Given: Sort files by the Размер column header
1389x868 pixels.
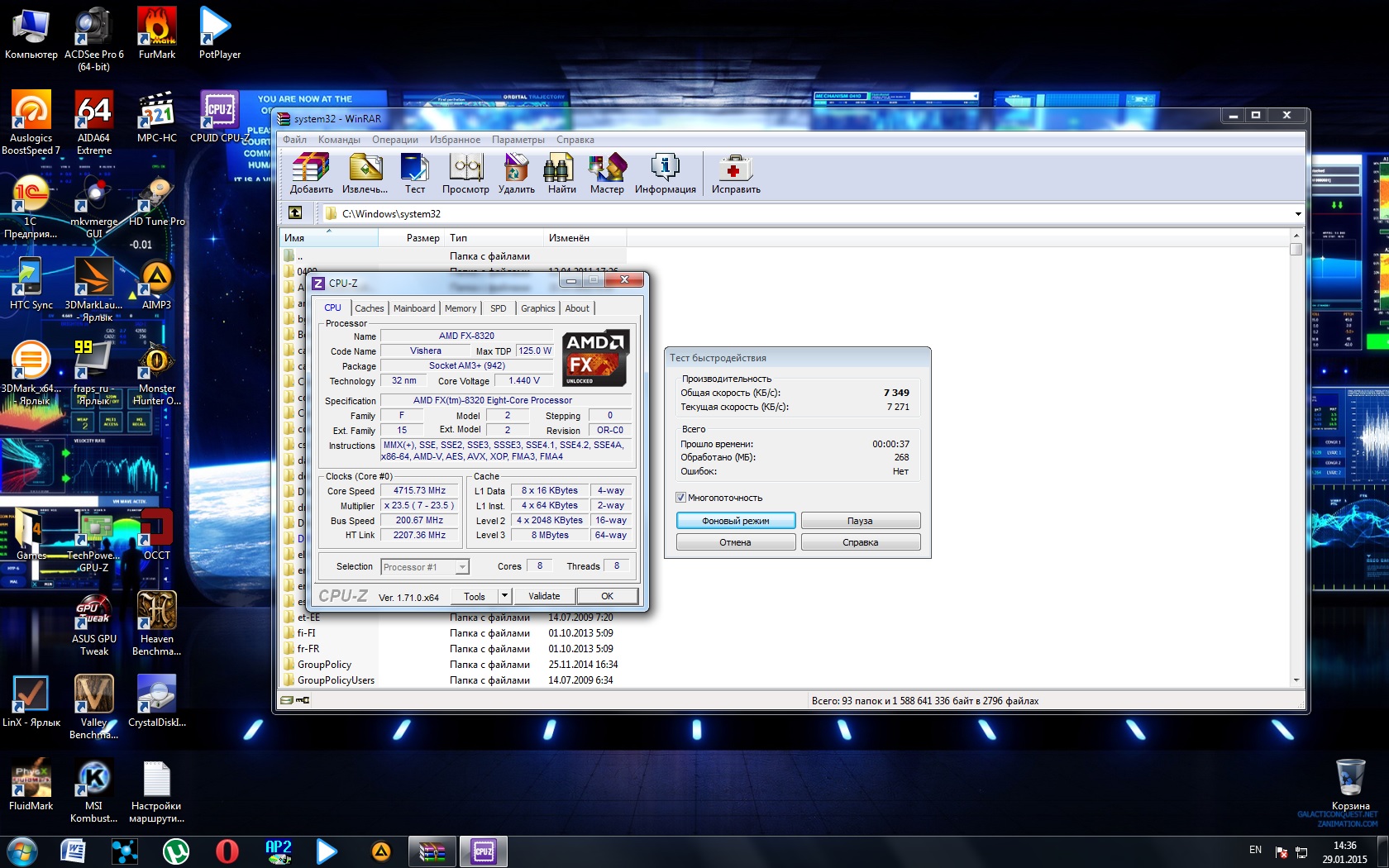Looking at the screenshot, I should [422, 238].
